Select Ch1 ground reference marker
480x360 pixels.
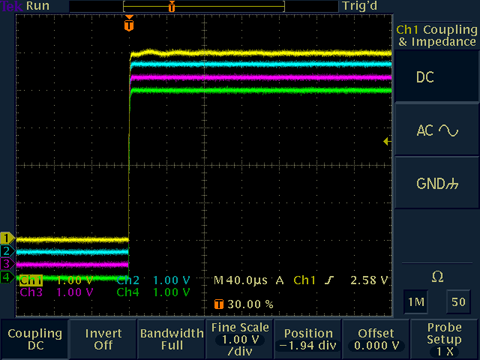point(7,238)
